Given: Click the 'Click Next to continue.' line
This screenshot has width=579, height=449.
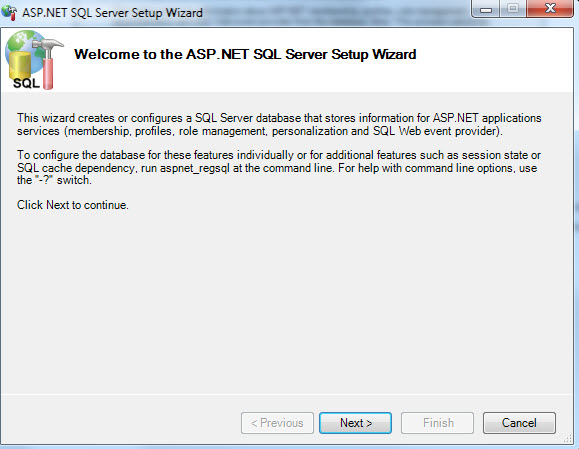Looking at the screenshot, I should pos(73,205).
